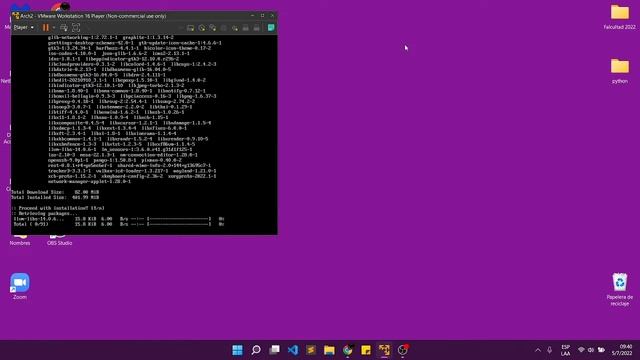Open Sticky Notes from the taskbar

coord(366,350)
